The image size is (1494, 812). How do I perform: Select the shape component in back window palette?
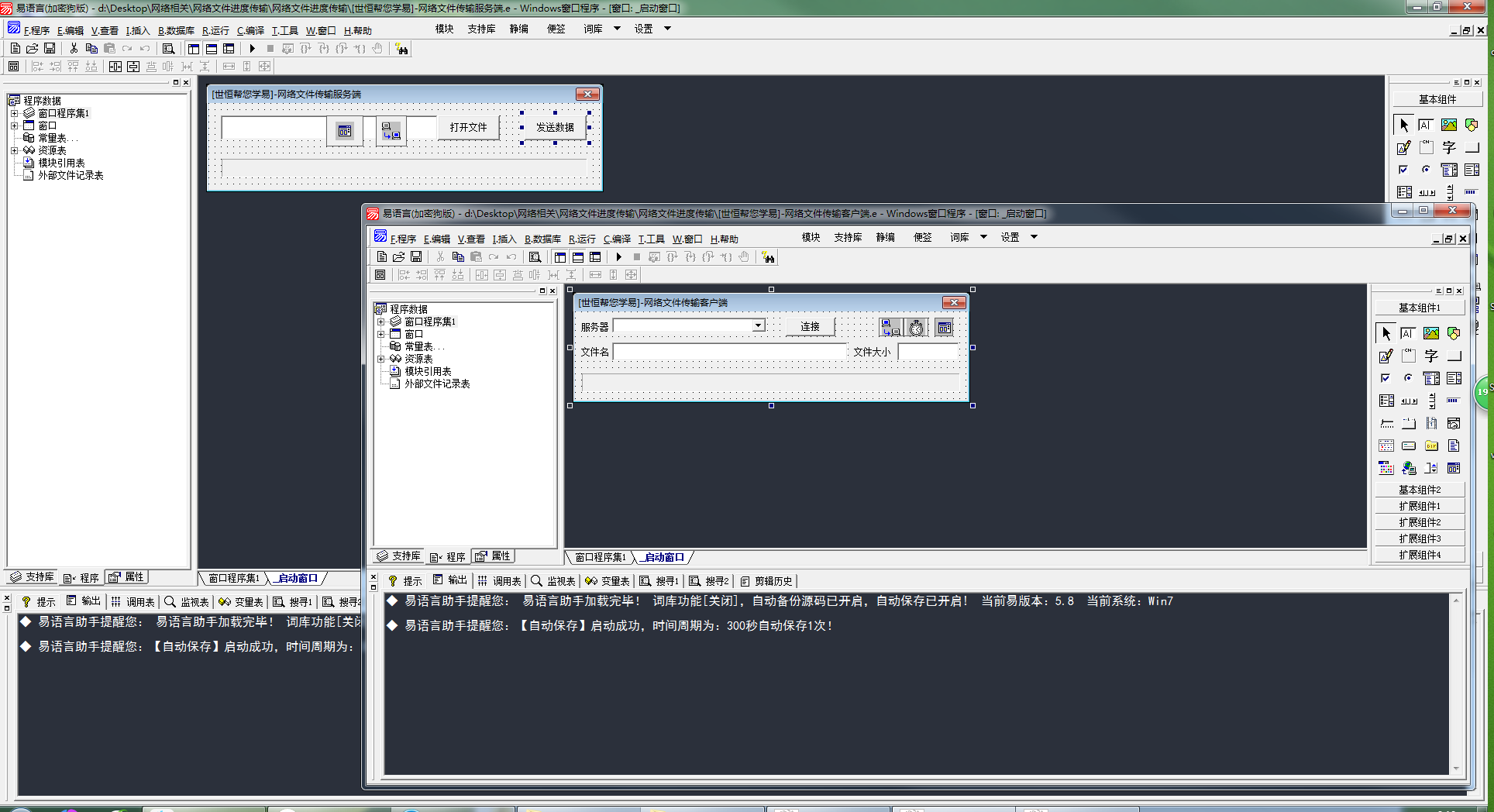1472,125
